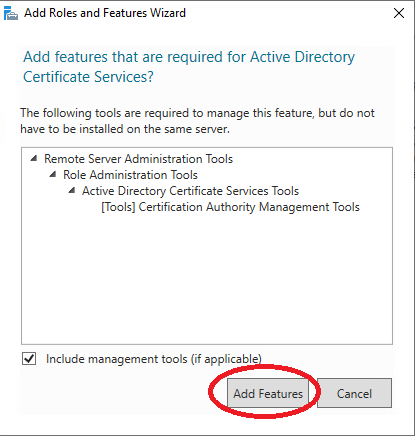
Task: Click the description line starting The following tools
Action: (x=197, y=113)
